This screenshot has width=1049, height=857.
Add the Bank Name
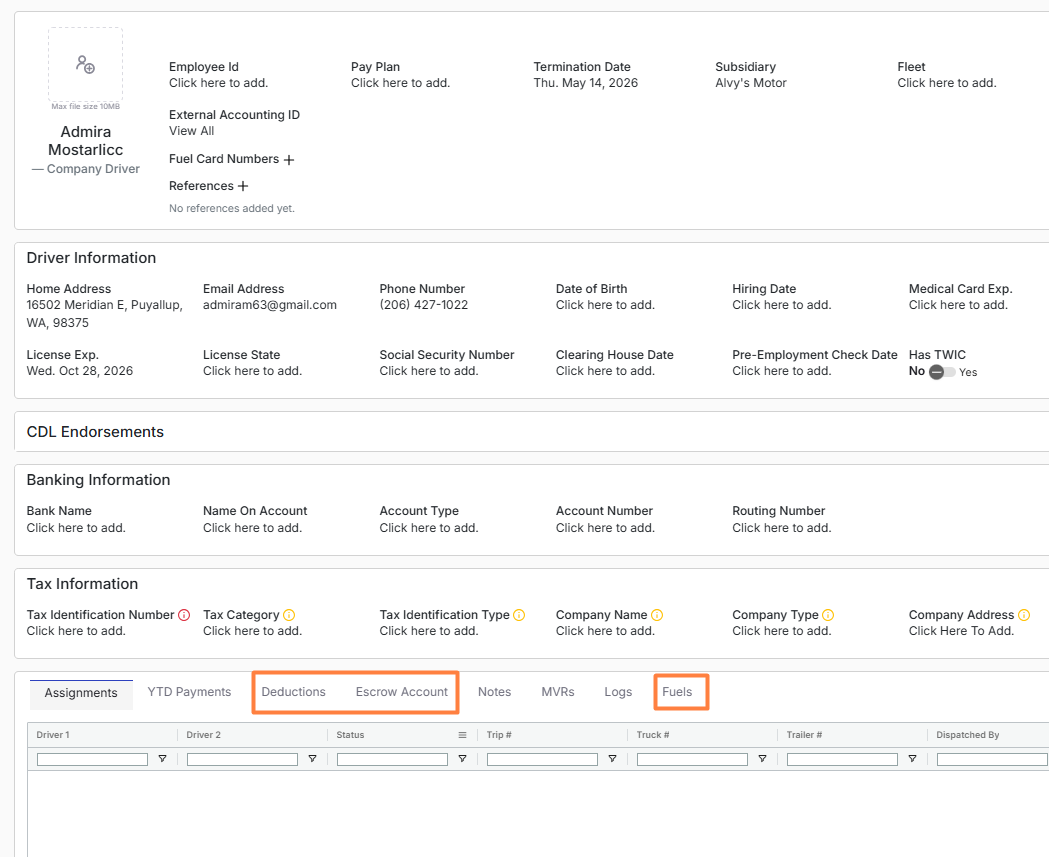click(76, 528)
